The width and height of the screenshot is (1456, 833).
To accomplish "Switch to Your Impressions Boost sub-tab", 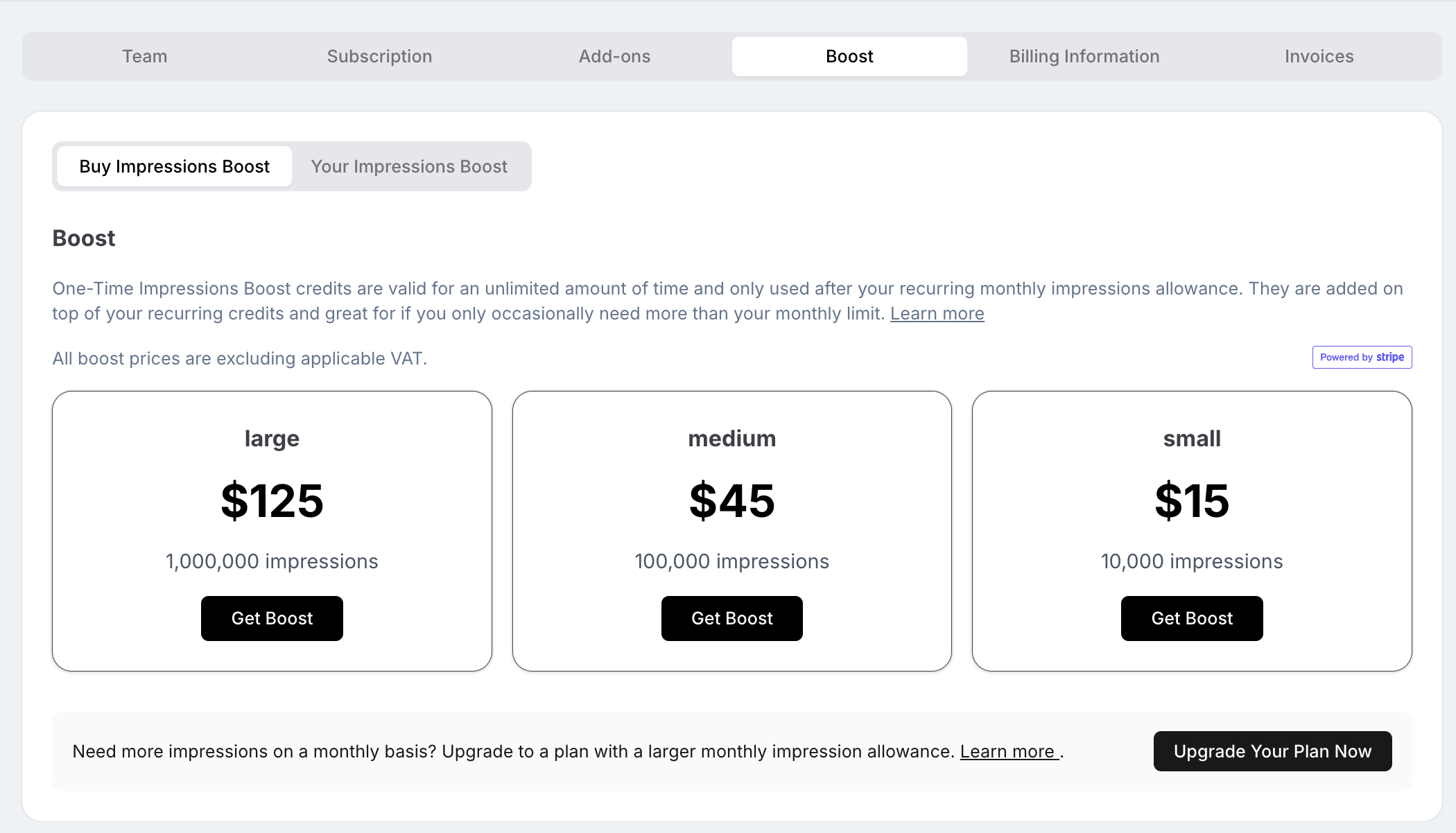I will coord(409,166).
